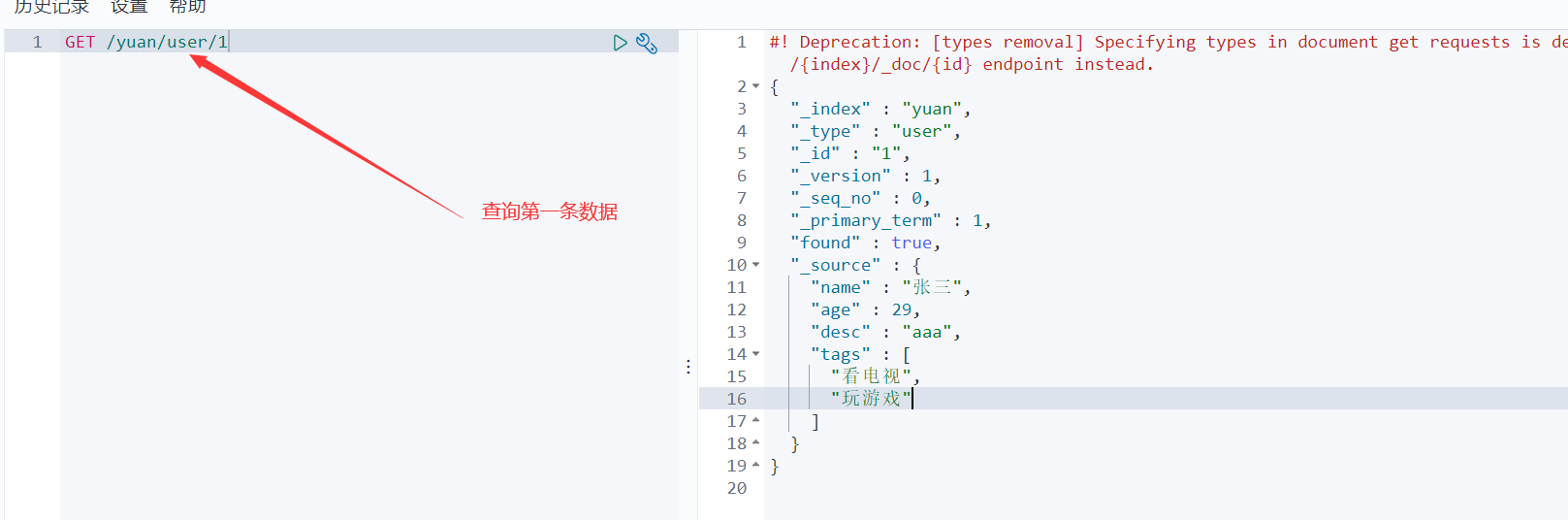Click the "name" : "张三" line
Image resolution: width=1568 pixels, height=520 pixels.
[x=890, y=287]
